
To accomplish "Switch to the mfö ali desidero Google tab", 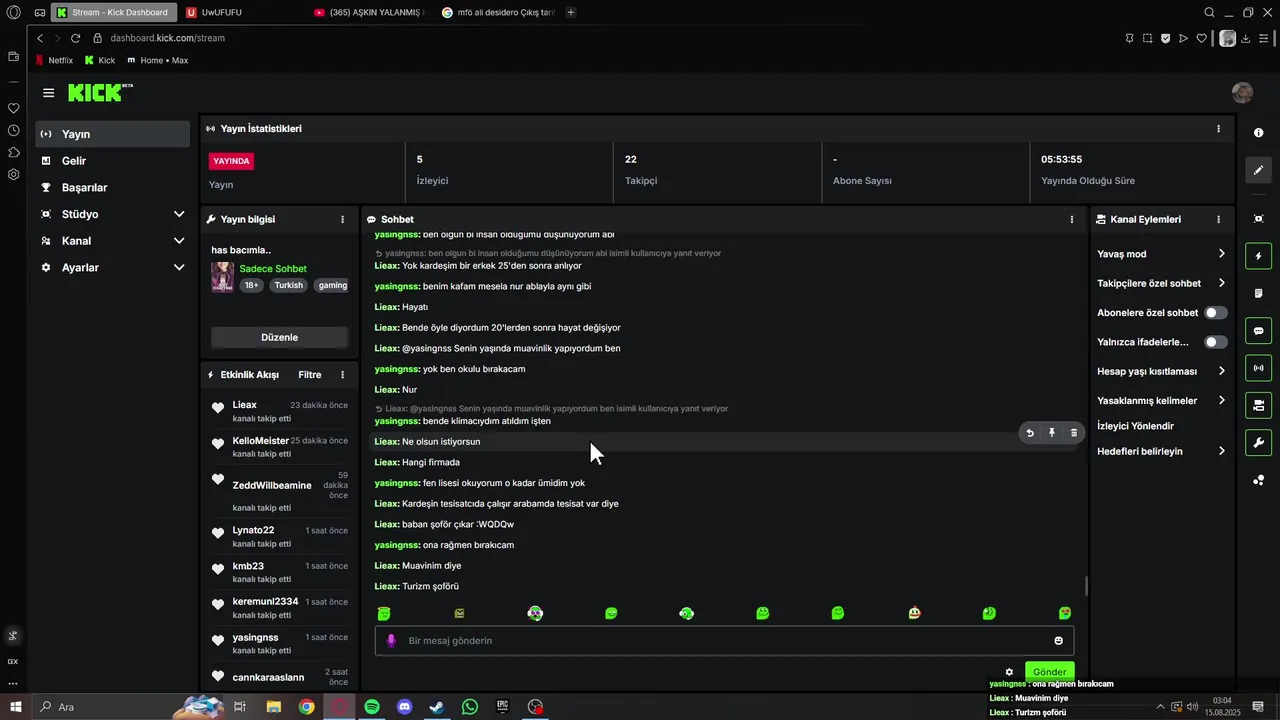I will [x=498, y=12].
